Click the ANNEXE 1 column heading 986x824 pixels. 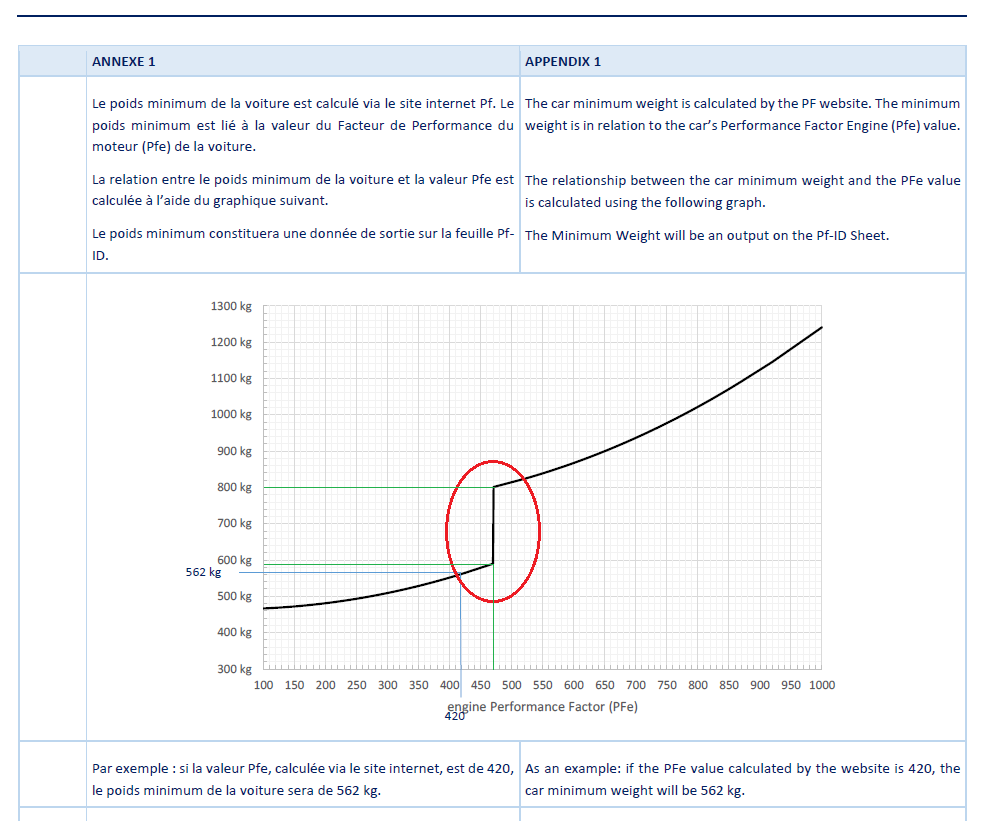[123, 62]
